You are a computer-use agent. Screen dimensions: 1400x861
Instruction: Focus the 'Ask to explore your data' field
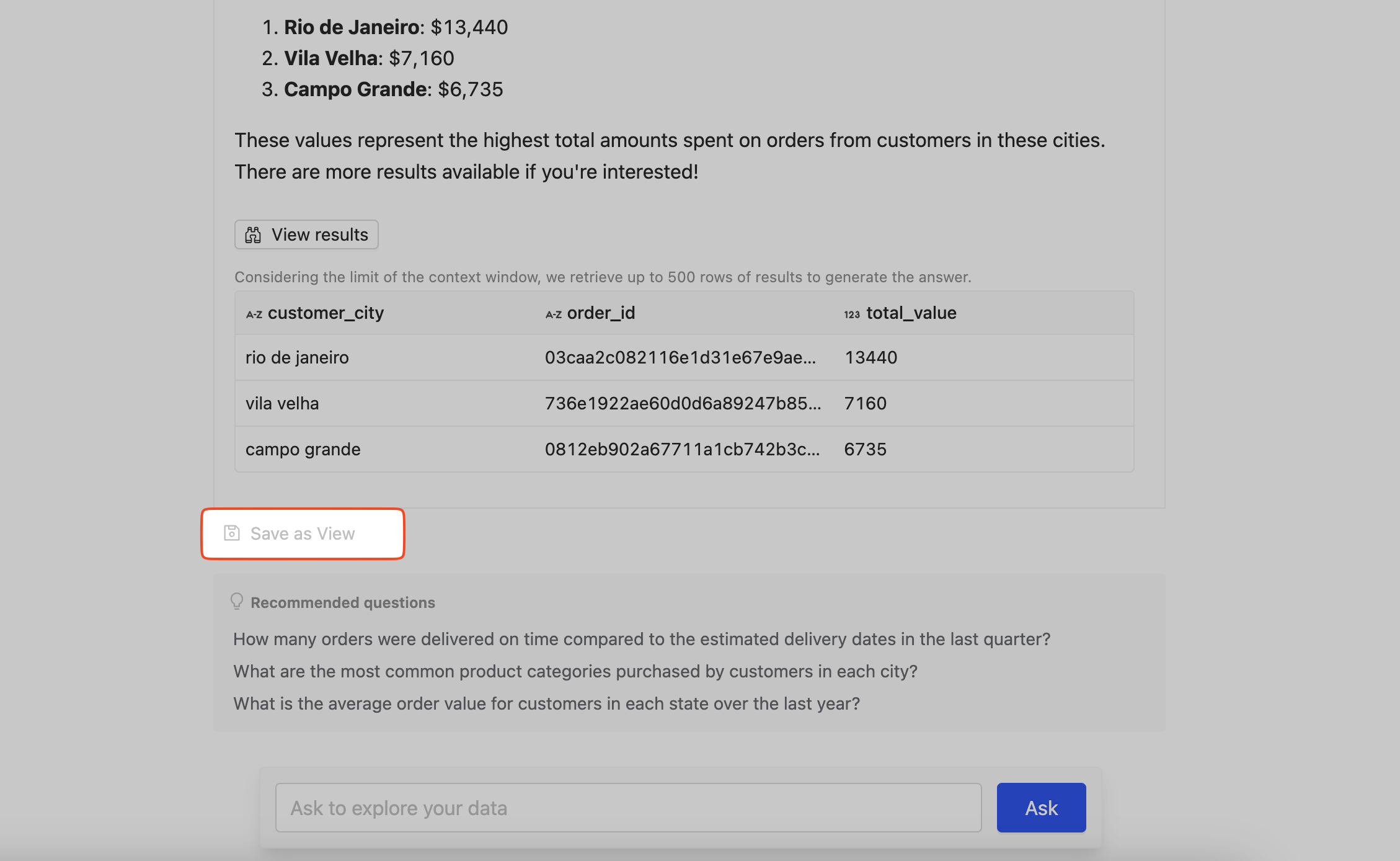628,808
